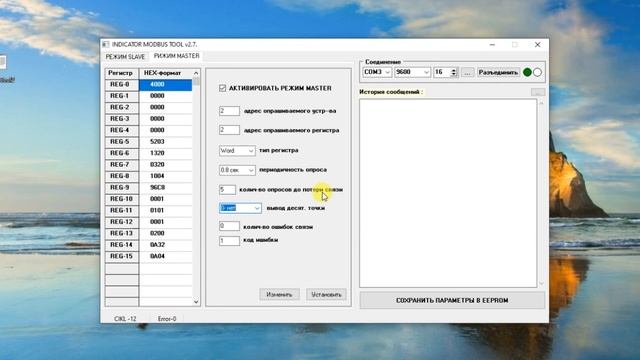Select the REG-13 HEX cell 0200
Viewport: 640px width, 360px height.
coord(166,233)
